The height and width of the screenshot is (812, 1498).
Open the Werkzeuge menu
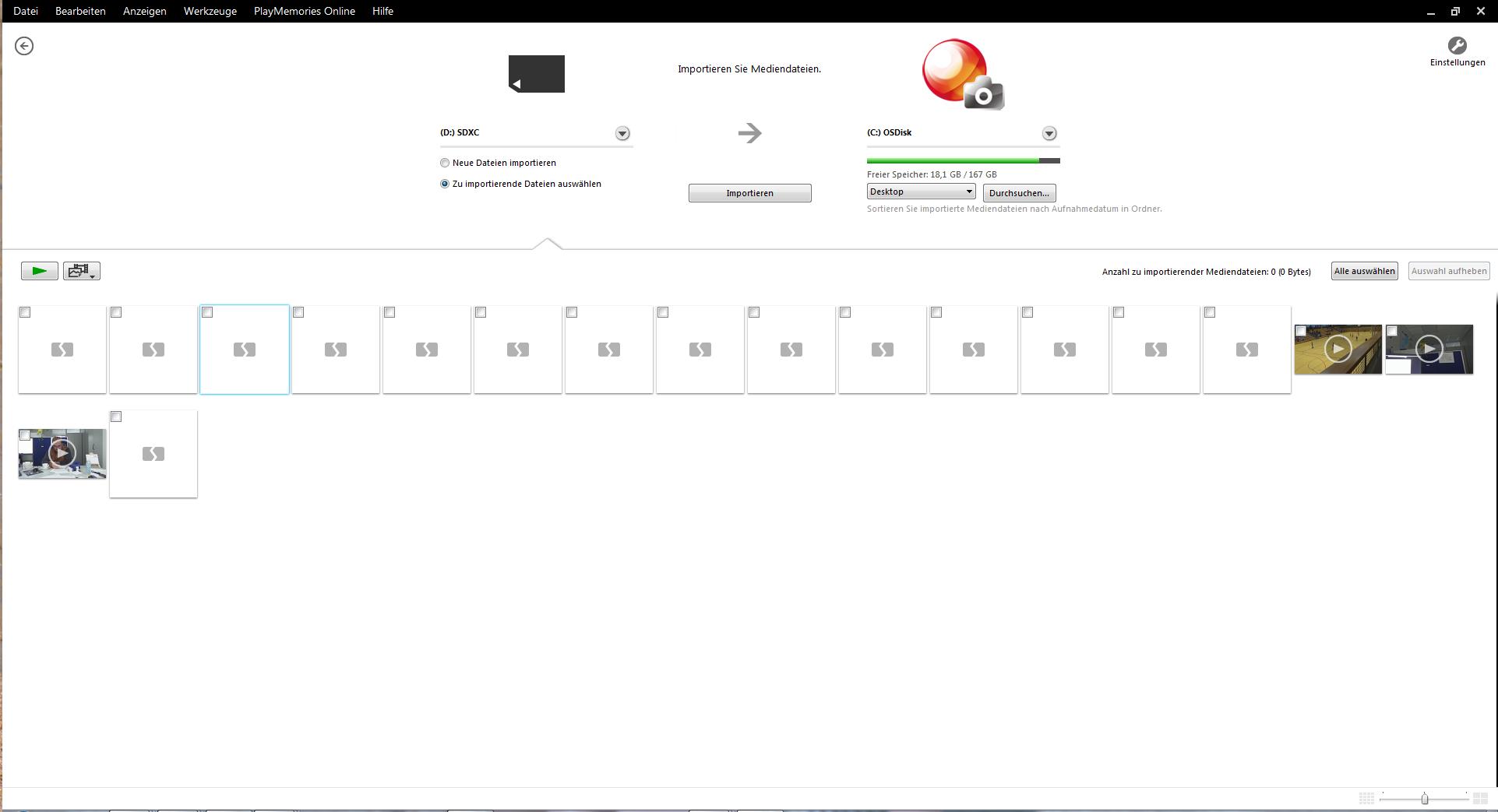[210, 11]
